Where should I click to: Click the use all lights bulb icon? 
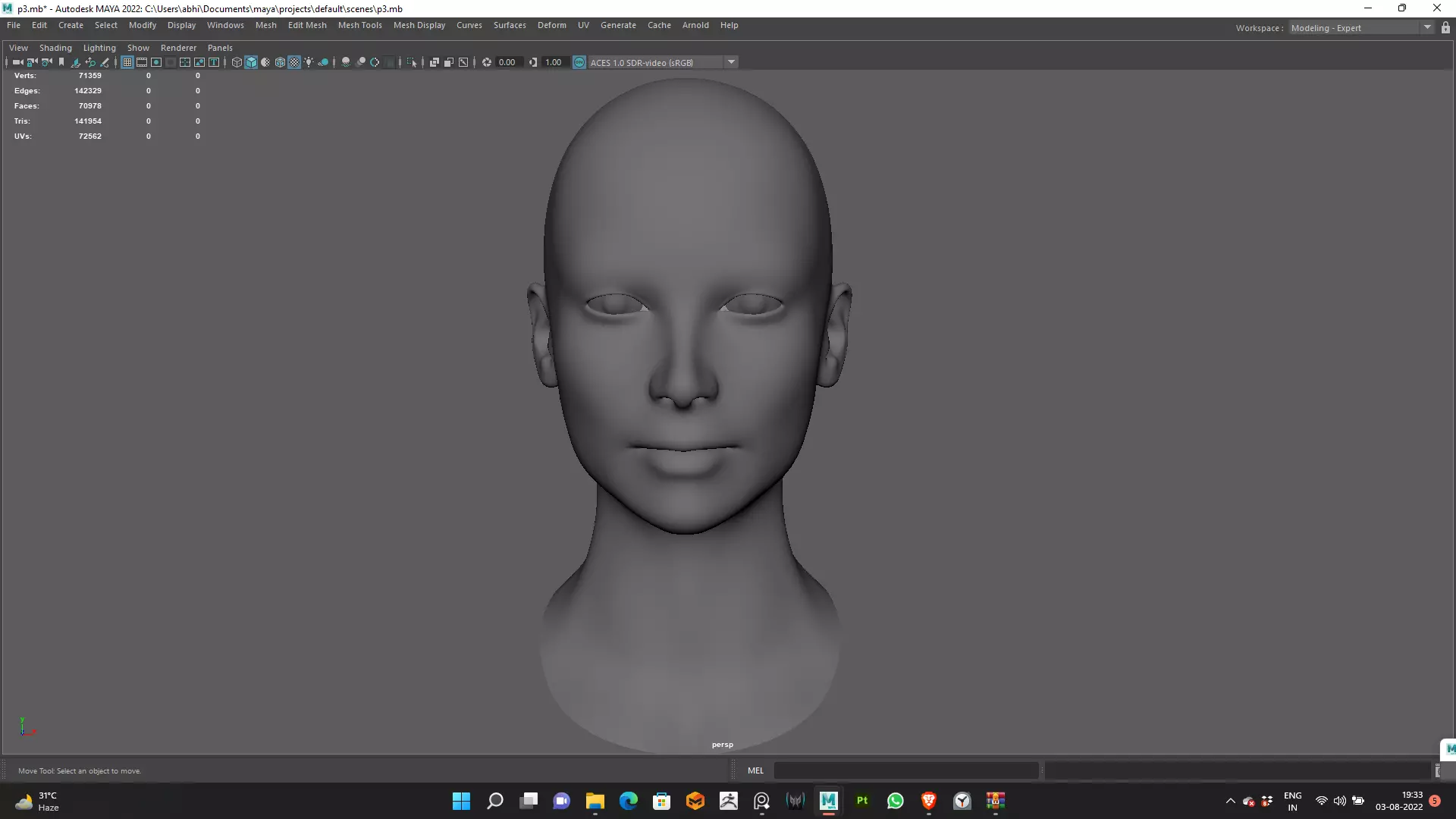(309, 62)
